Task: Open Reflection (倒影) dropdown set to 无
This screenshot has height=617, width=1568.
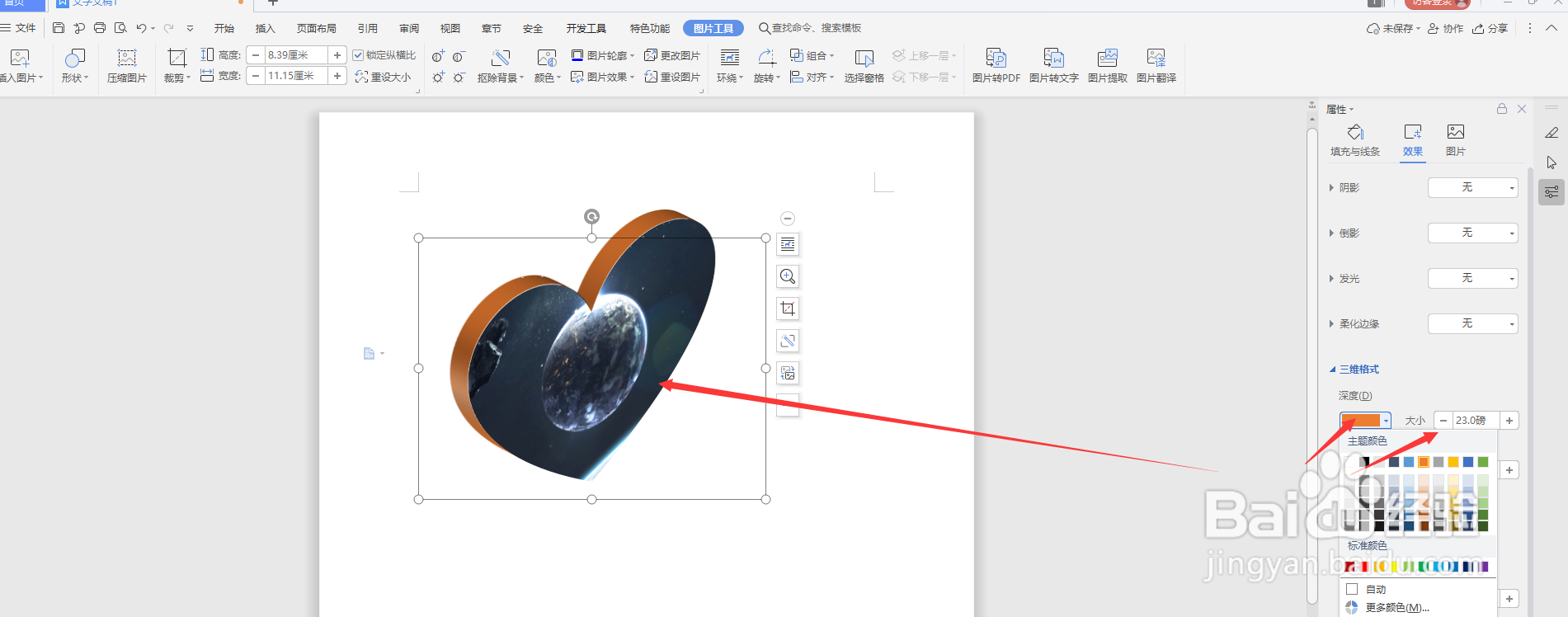Action: pyautogui.click(x=1472, y=233)
